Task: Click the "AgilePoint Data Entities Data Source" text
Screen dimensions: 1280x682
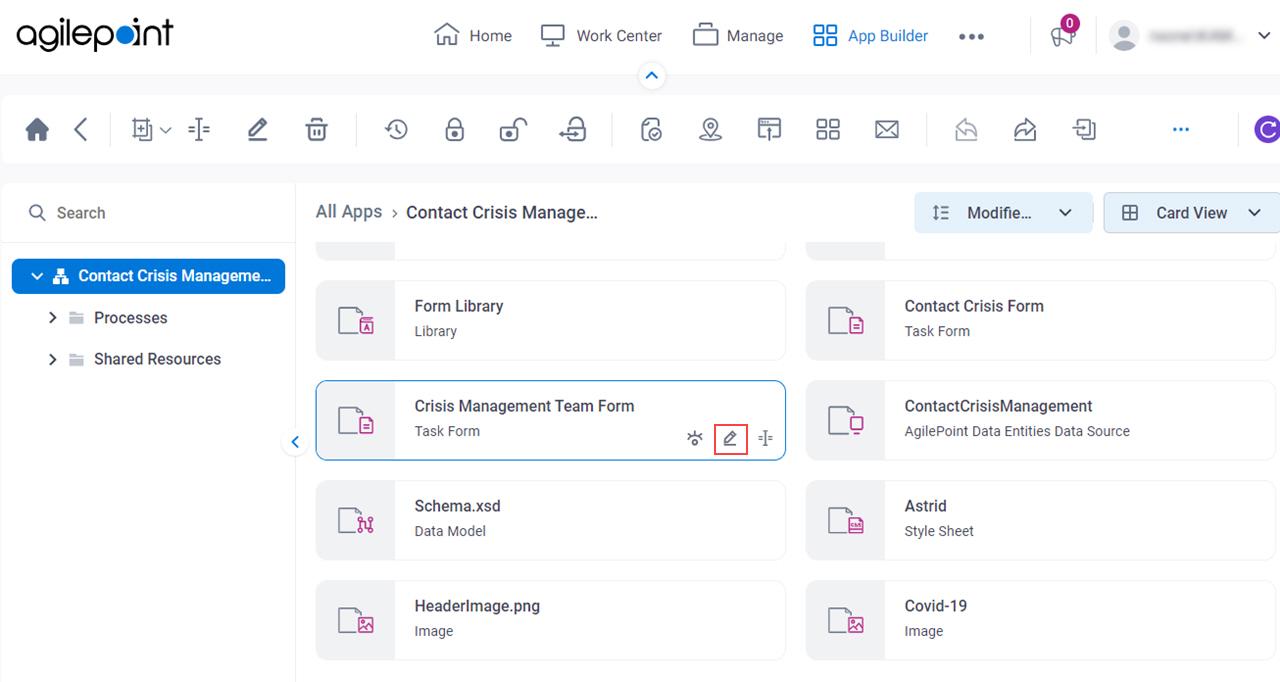Action: click(1017, 431)
